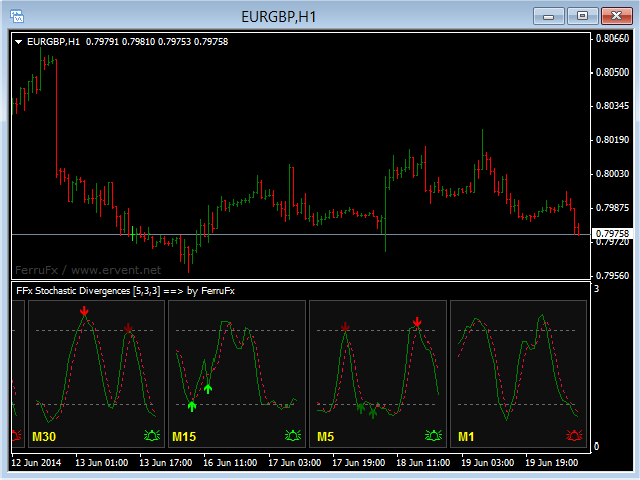Click the dark red arrow at M30 second peak
The height and width of the screenshot is (480, 640).
128,328
